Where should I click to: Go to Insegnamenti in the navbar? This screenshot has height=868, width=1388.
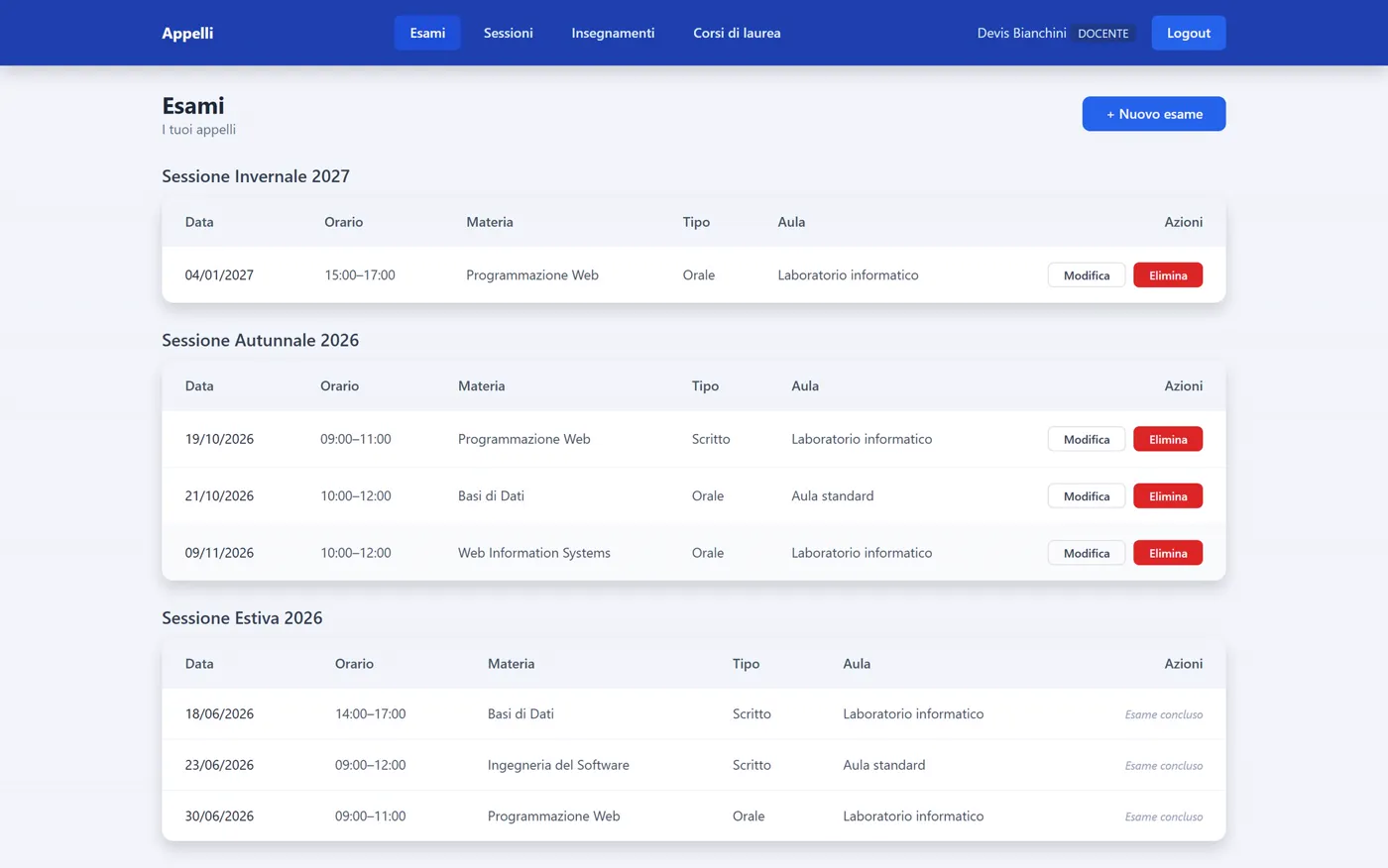pos(613,33)
